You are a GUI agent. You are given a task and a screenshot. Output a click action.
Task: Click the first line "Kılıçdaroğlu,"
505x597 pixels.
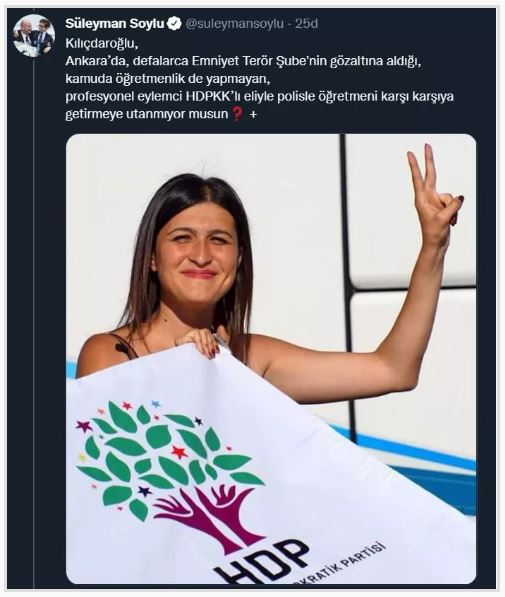[x=101, y=43]
